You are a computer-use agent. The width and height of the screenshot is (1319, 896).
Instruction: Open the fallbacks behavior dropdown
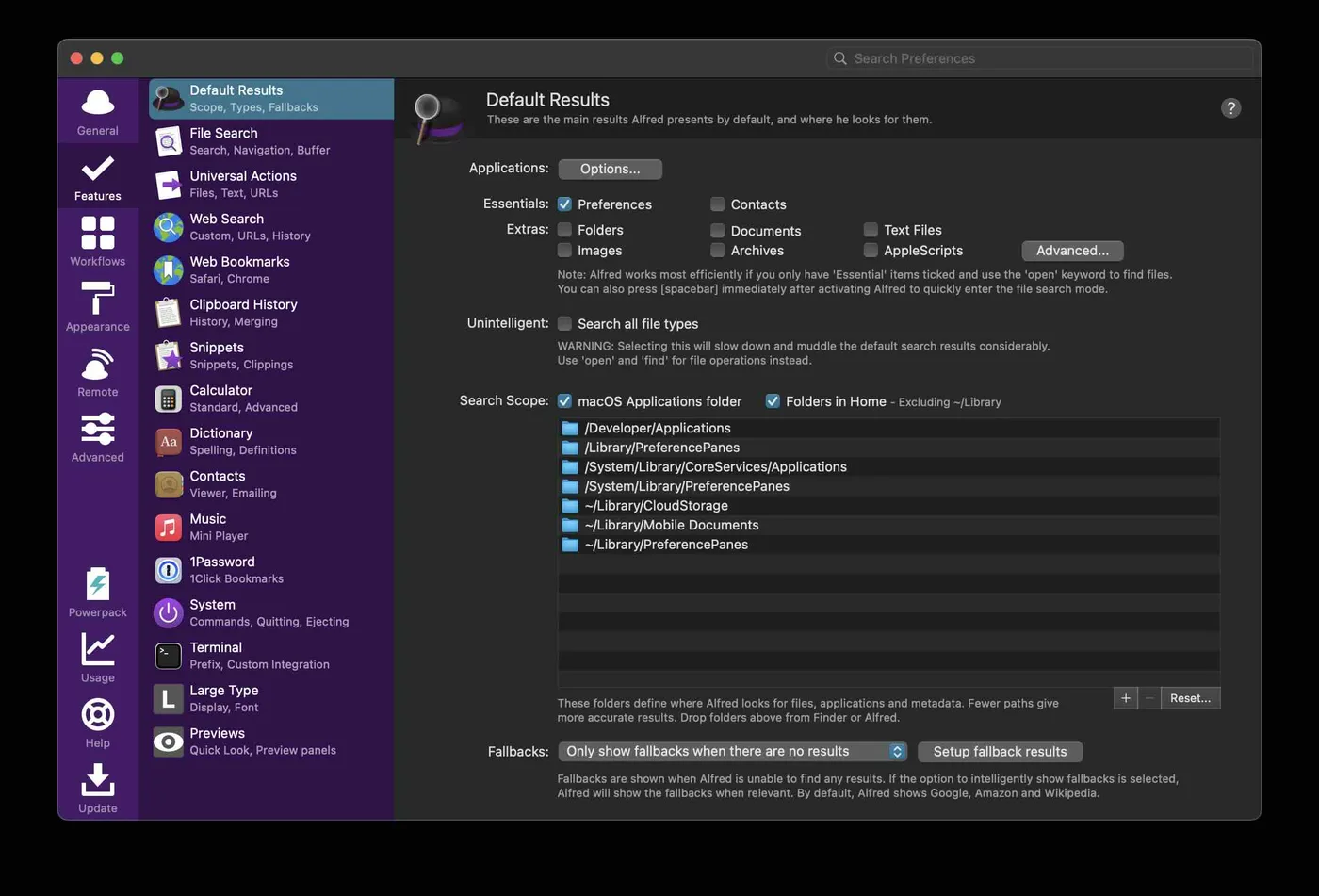click(x=731, y=751)
